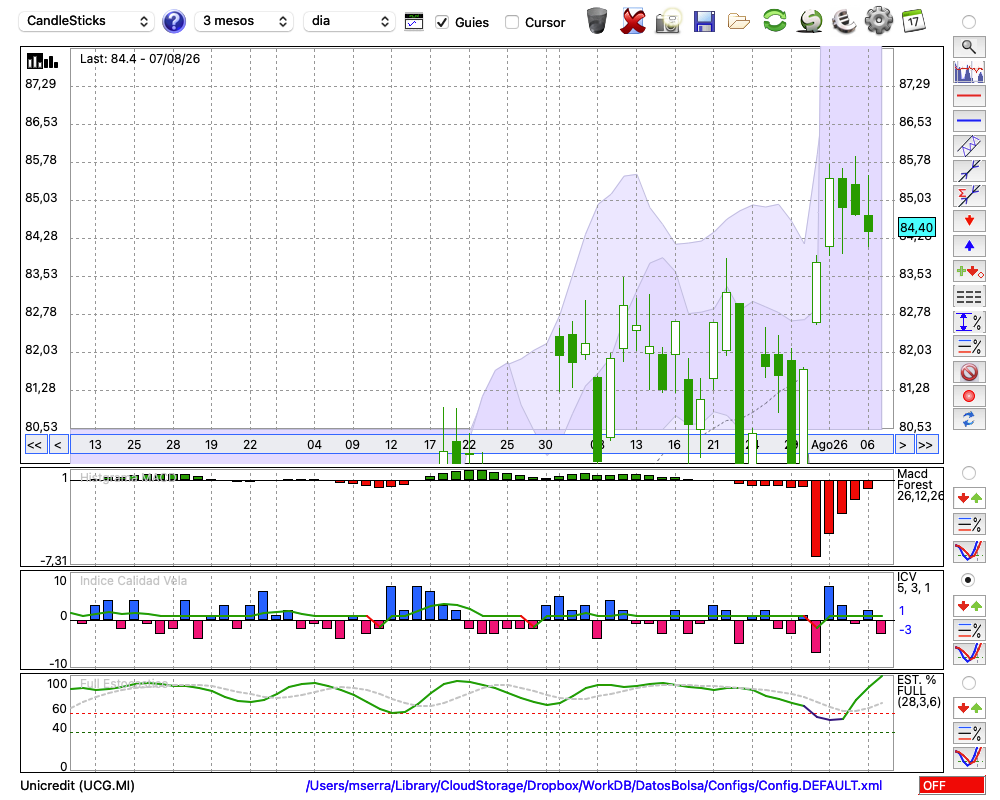Screen dimensions: 1000x800
Task: Open the folder icon to load a file
Action: pyautogui.click(x=739, y=22)
